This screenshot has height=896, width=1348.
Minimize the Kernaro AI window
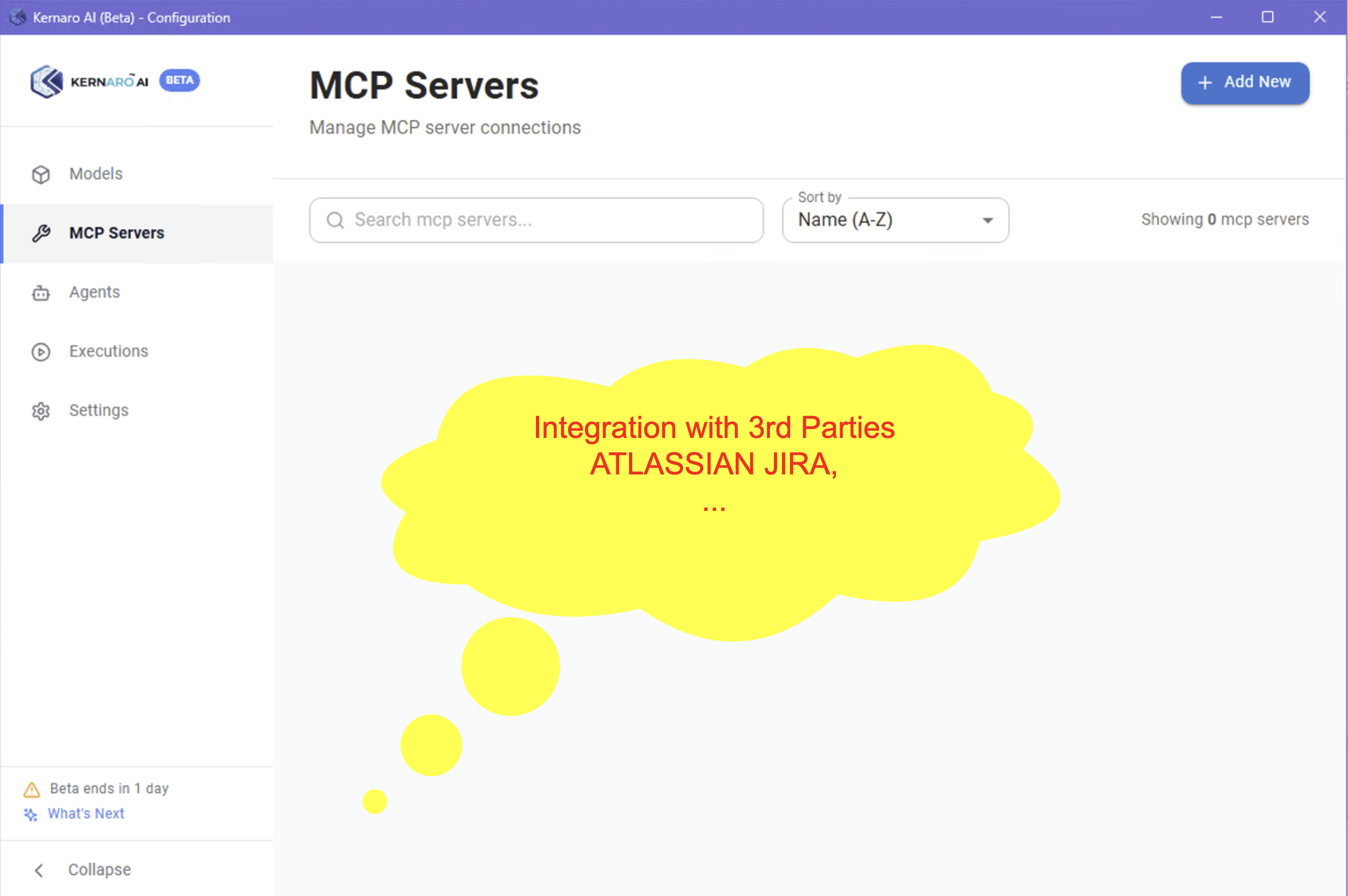click(1216, 17)
